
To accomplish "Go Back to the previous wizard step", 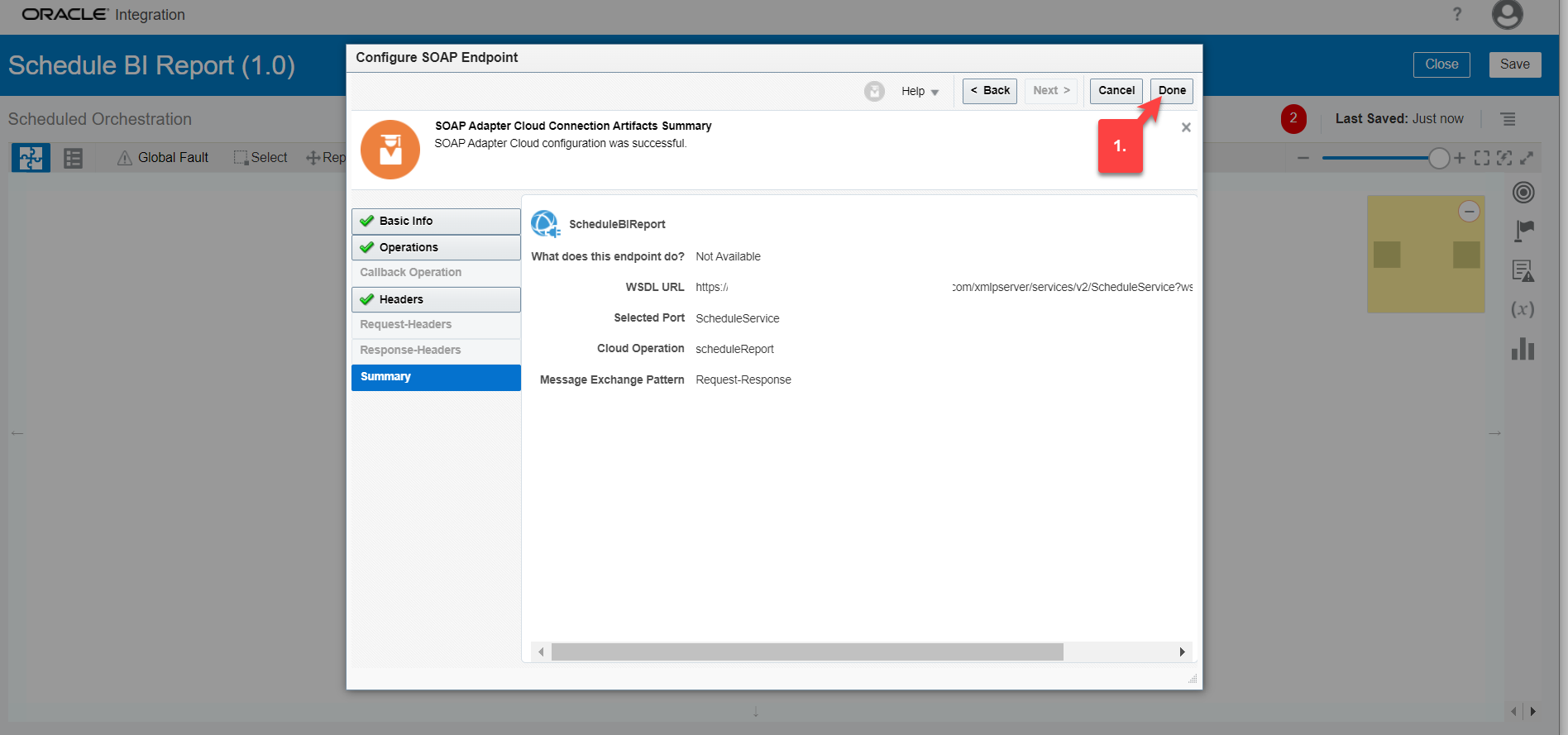I will click(x=989, y=91).
